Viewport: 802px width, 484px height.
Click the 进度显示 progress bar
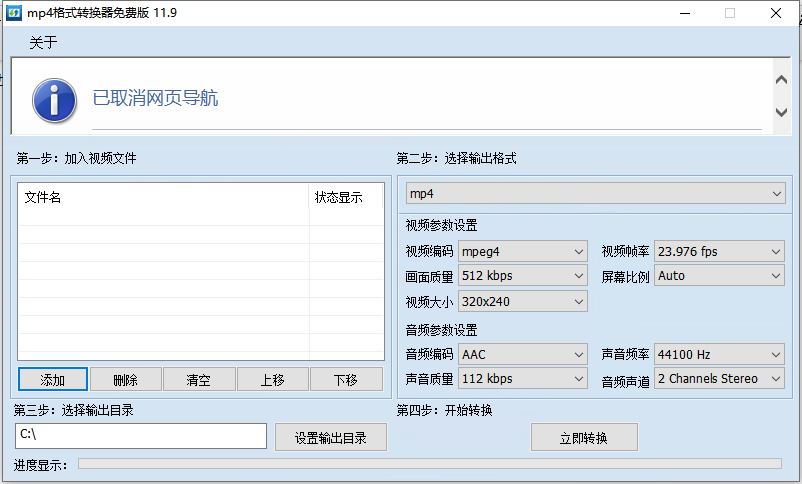point(430,464)
